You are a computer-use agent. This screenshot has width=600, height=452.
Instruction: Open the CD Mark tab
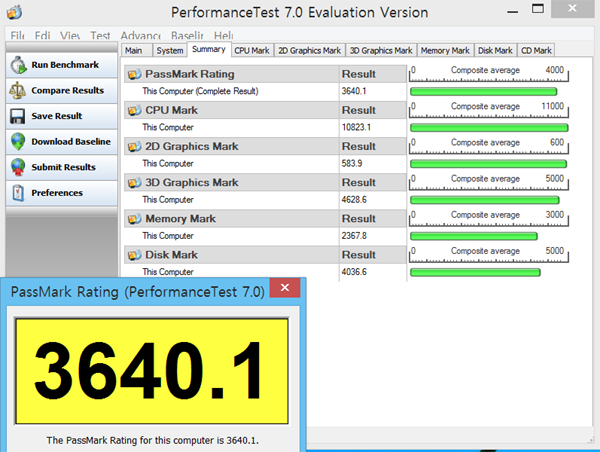coord(536,51)
